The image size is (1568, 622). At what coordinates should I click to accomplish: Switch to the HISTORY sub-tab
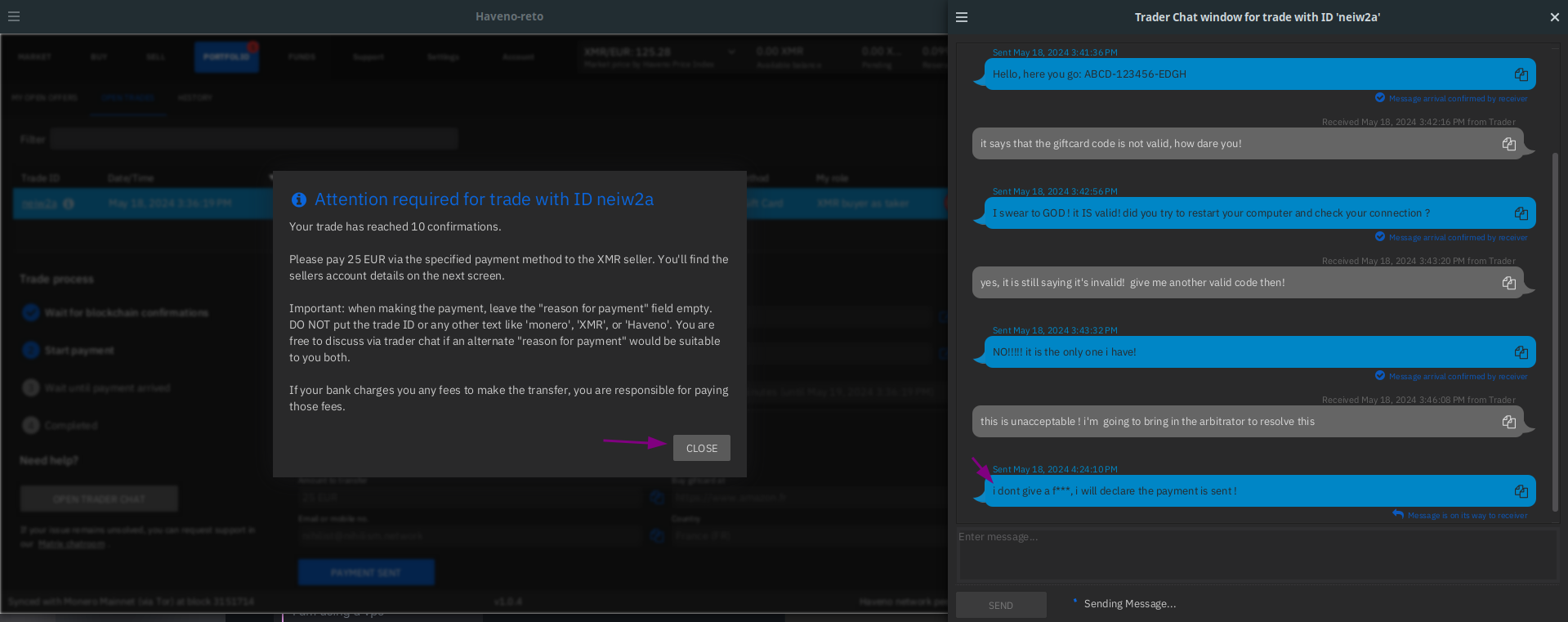pyautogui.click(x=194, y=97)
